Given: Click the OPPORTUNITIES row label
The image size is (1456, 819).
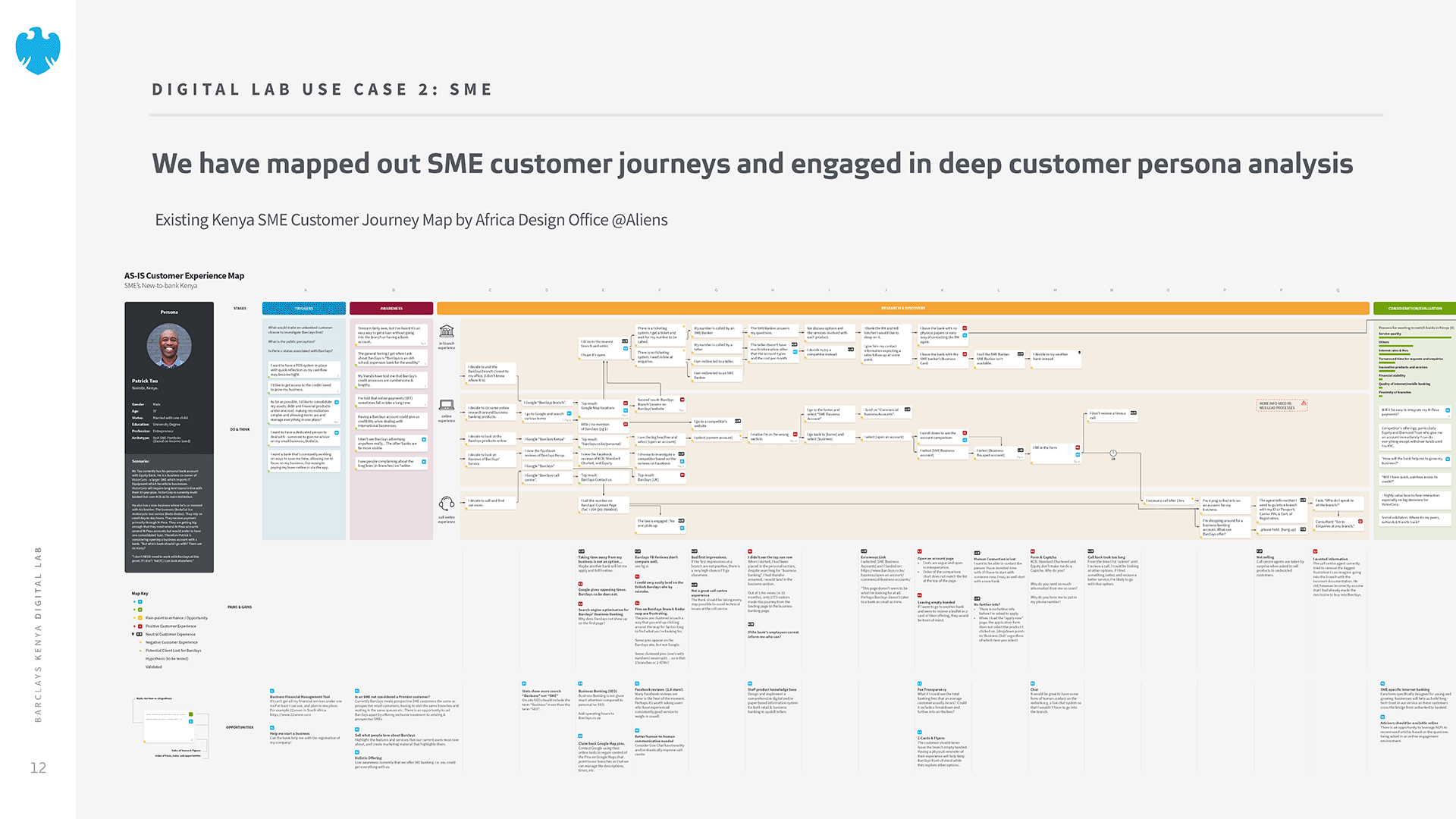Looking at the screenshot, I should [240, 727].
